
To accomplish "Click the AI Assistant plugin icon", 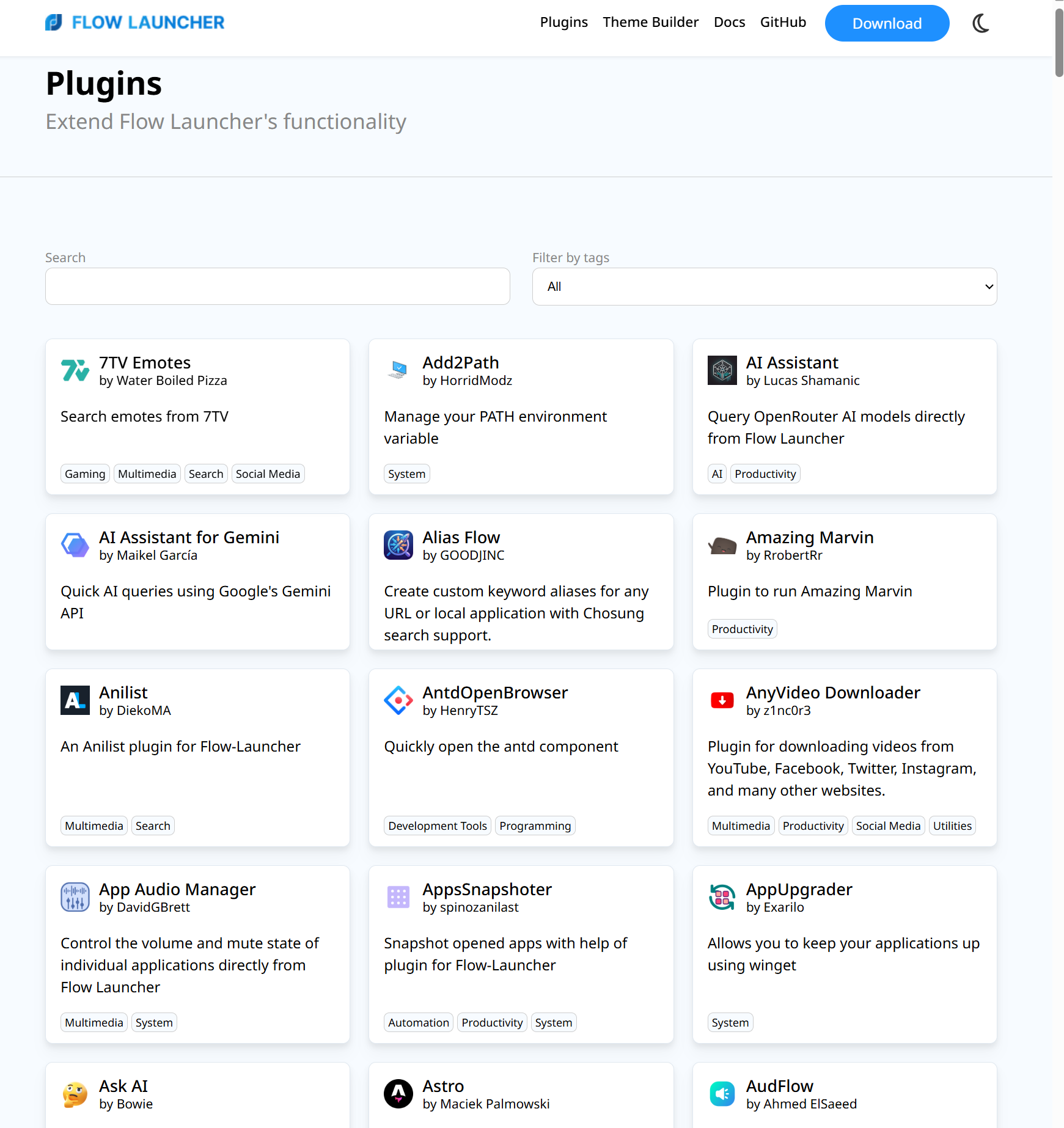I will click(x=722, y=370).
